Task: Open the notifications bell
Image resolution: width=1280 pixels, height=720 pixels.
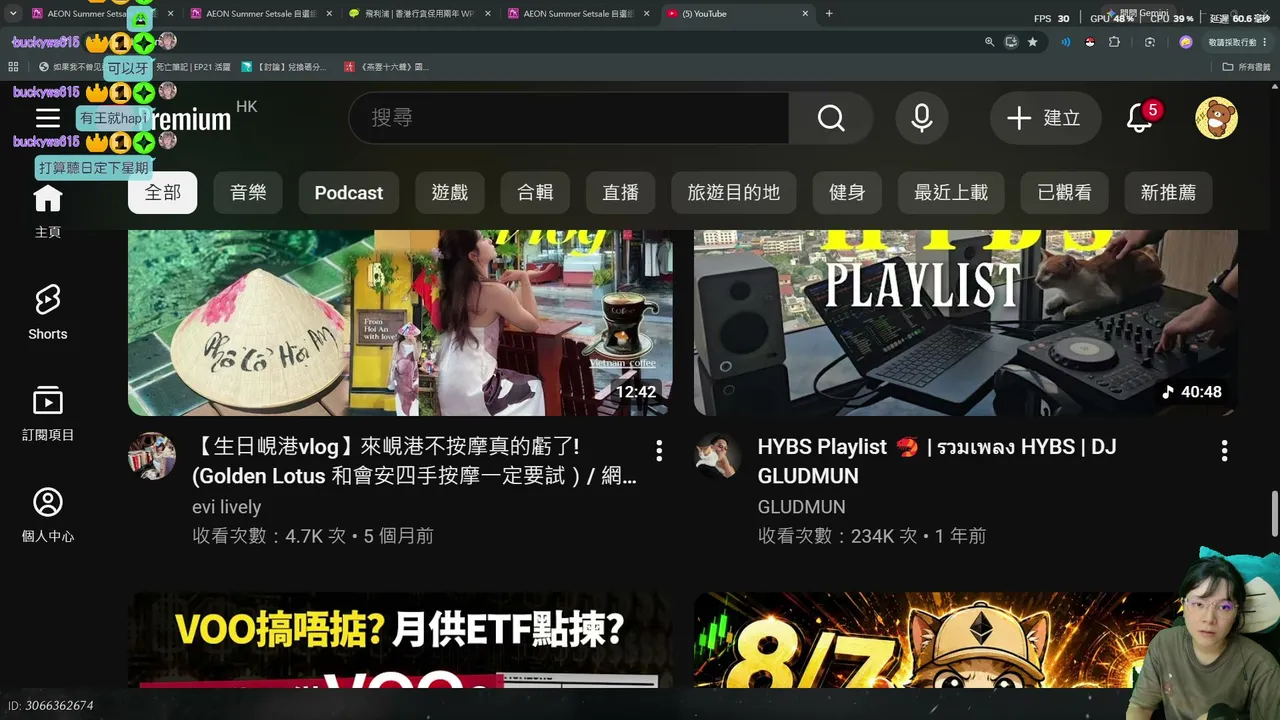Action: coord(1140,118)
